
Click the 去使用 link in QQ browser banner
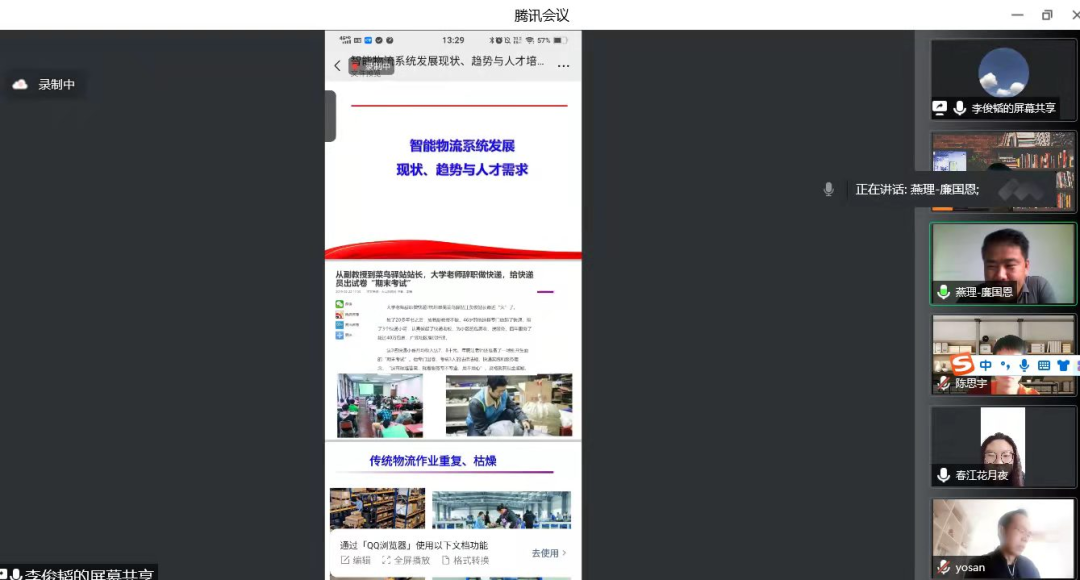click(548, 553)
